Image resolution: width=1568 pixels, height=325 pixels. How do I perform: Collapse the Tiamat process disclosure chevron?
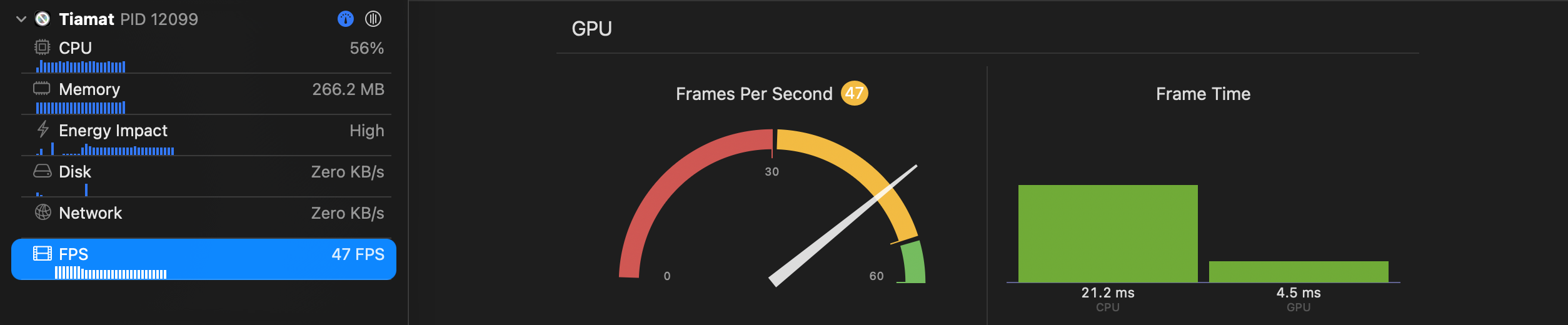click(21, 19)
